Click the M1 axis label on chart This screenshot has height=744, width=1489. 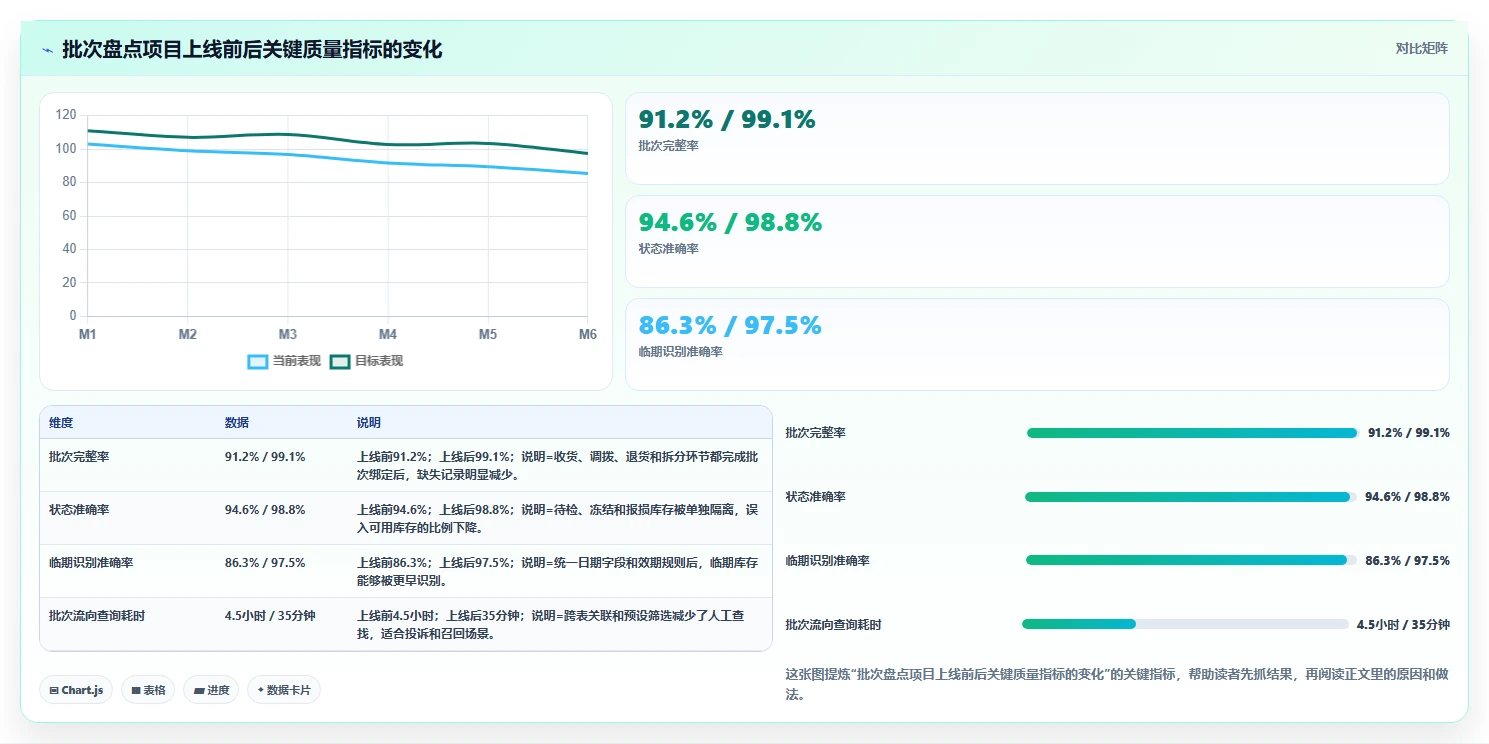point(88,335)
